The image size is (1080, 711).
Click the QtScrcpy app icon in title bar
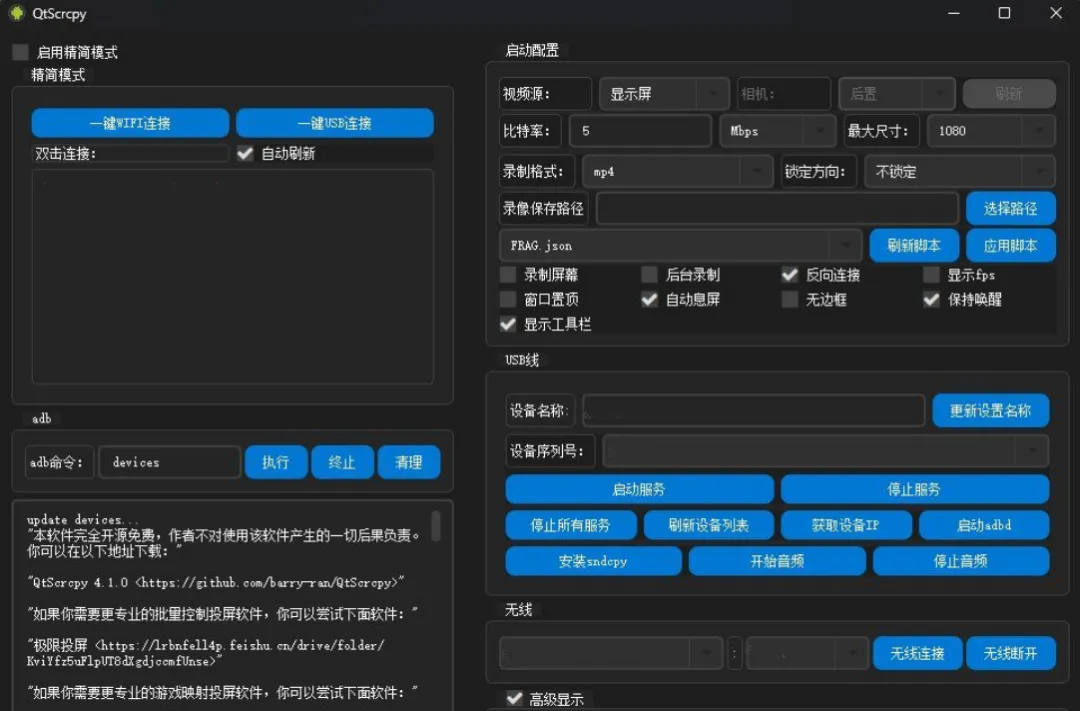click(x=17, y=13)
